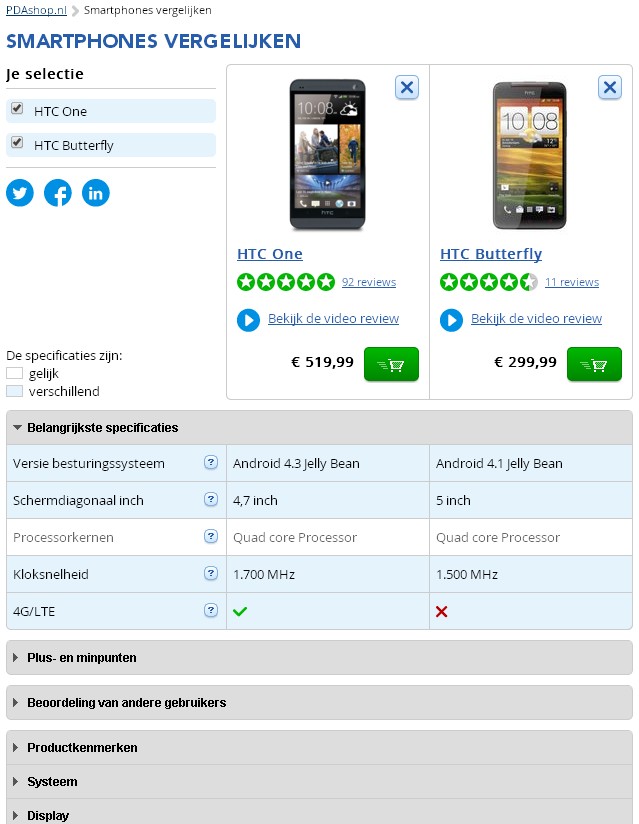This screenshot has width=639, height=824.
Task: Play HTC One video review icon
Action: point(248,320)
